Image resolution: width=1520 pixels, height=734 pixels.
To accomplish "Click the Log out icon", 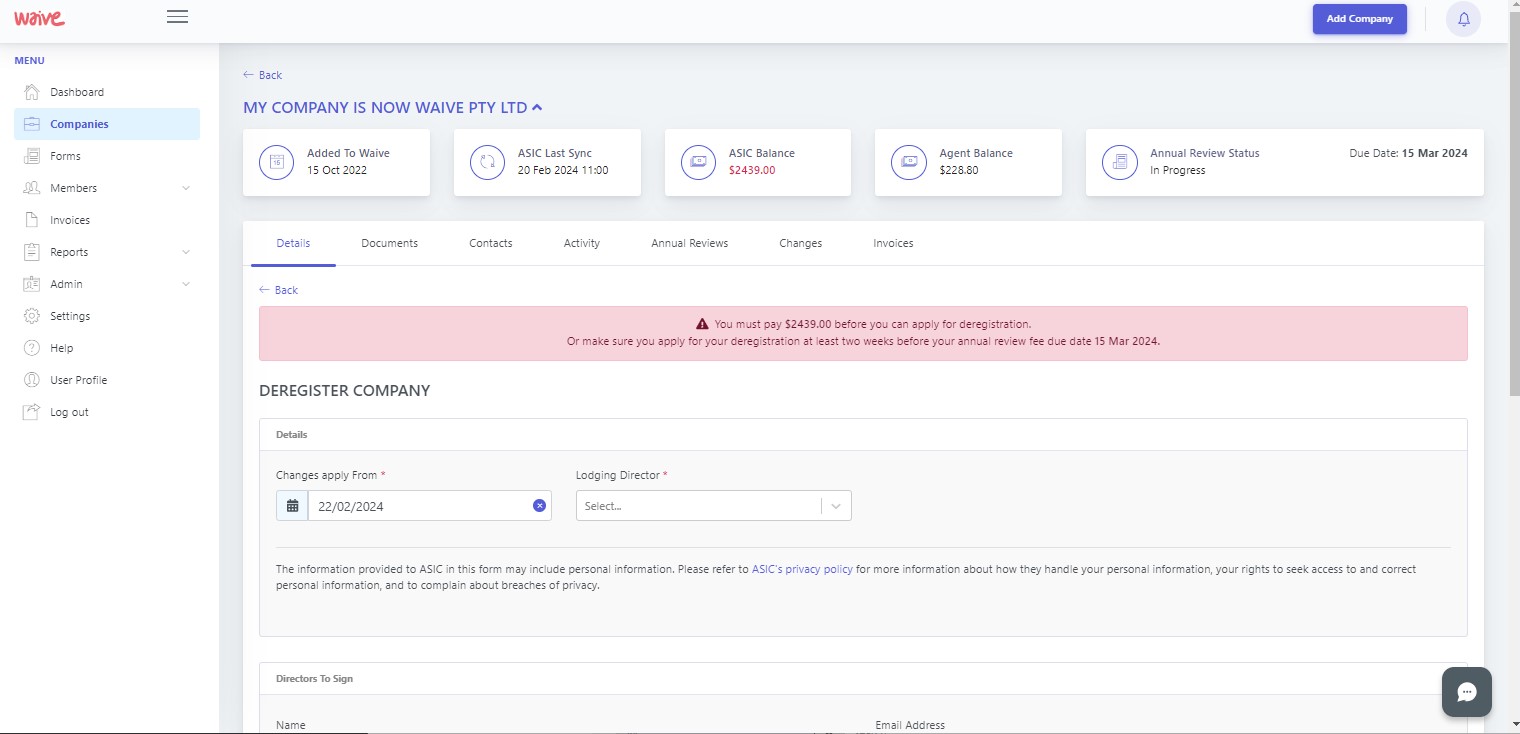I will click(x=31, y=412).
